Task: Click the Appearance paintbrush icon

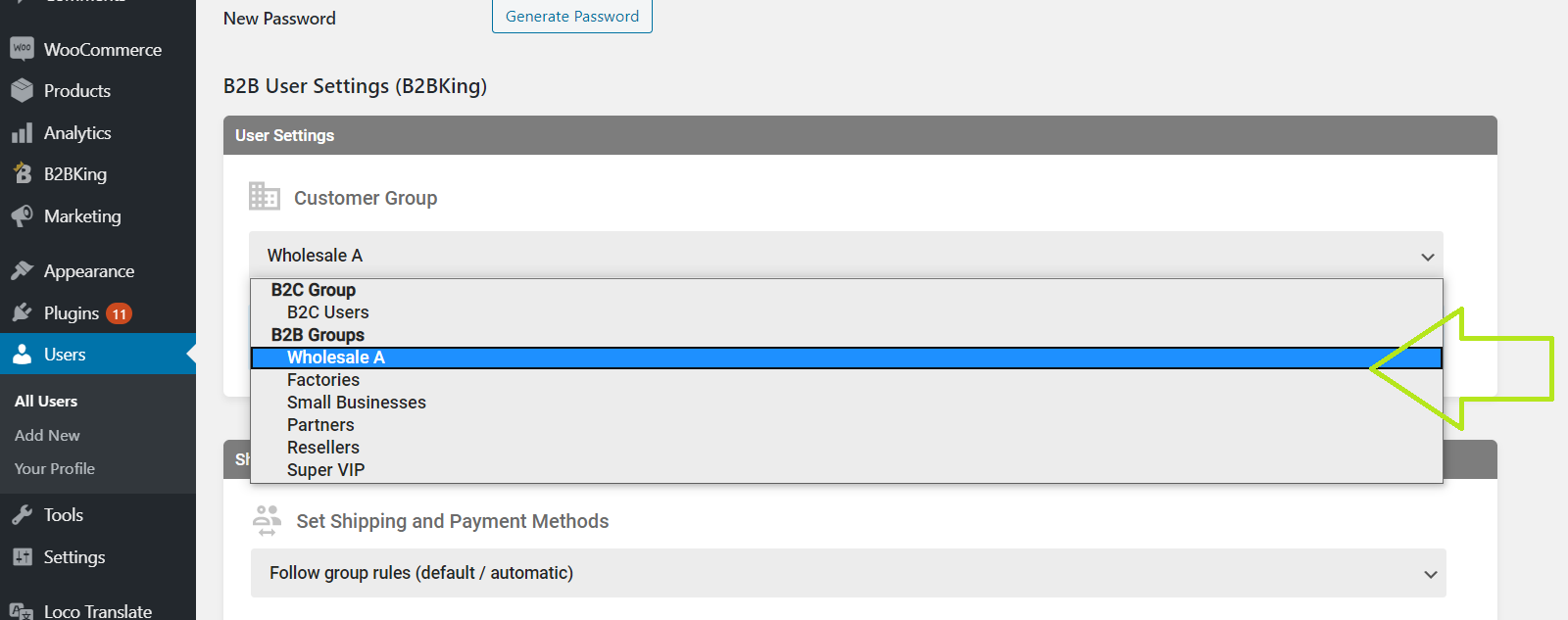Action: [x=22, y=270]
